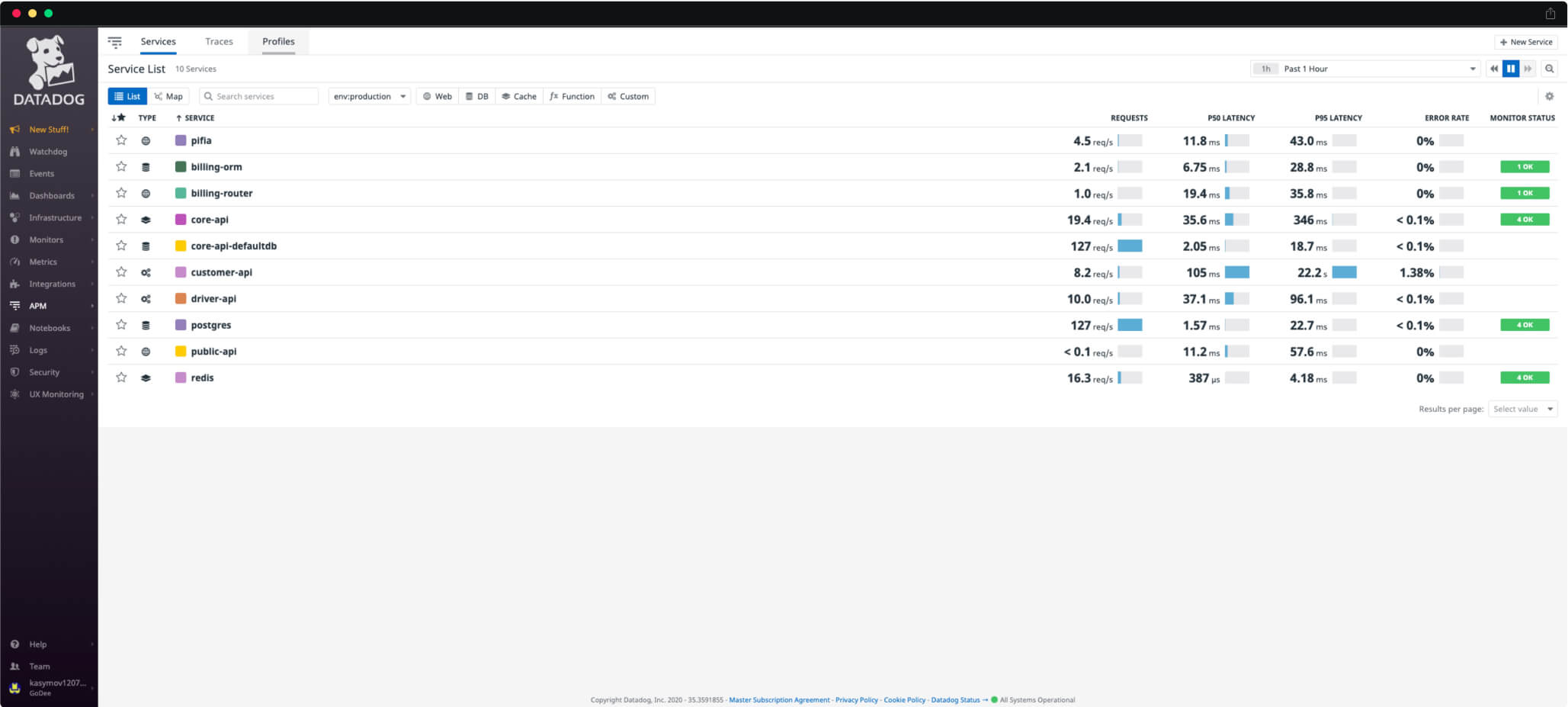Open the Past 1 Hour time range dropdown
This screenshot has width=1568, height=707.
[1364, 69]
